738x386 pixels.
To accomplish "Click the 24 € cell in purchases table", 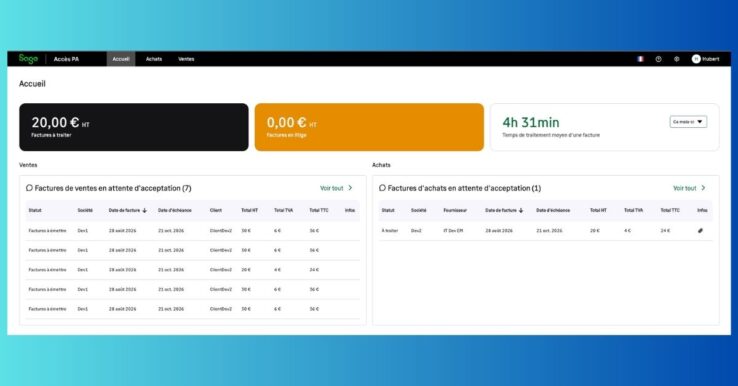I will coord(665,231).
